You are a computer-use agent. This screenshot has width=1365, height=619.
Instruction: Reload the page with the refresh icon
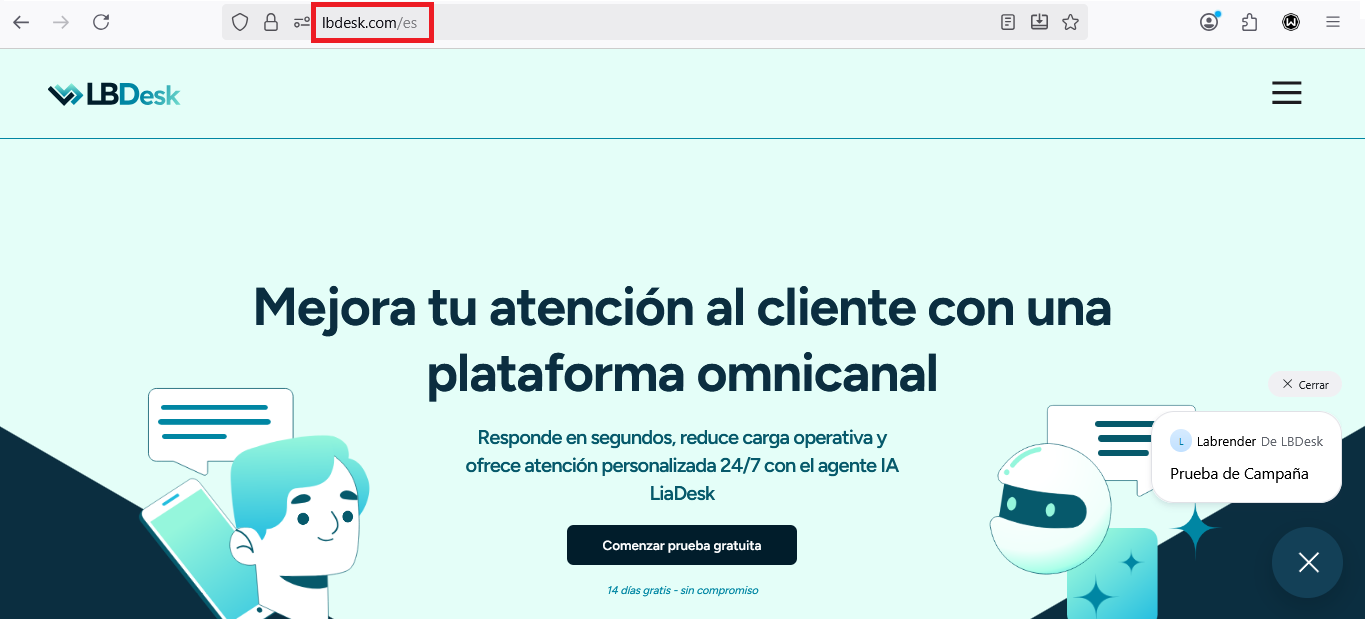[101, 22]
